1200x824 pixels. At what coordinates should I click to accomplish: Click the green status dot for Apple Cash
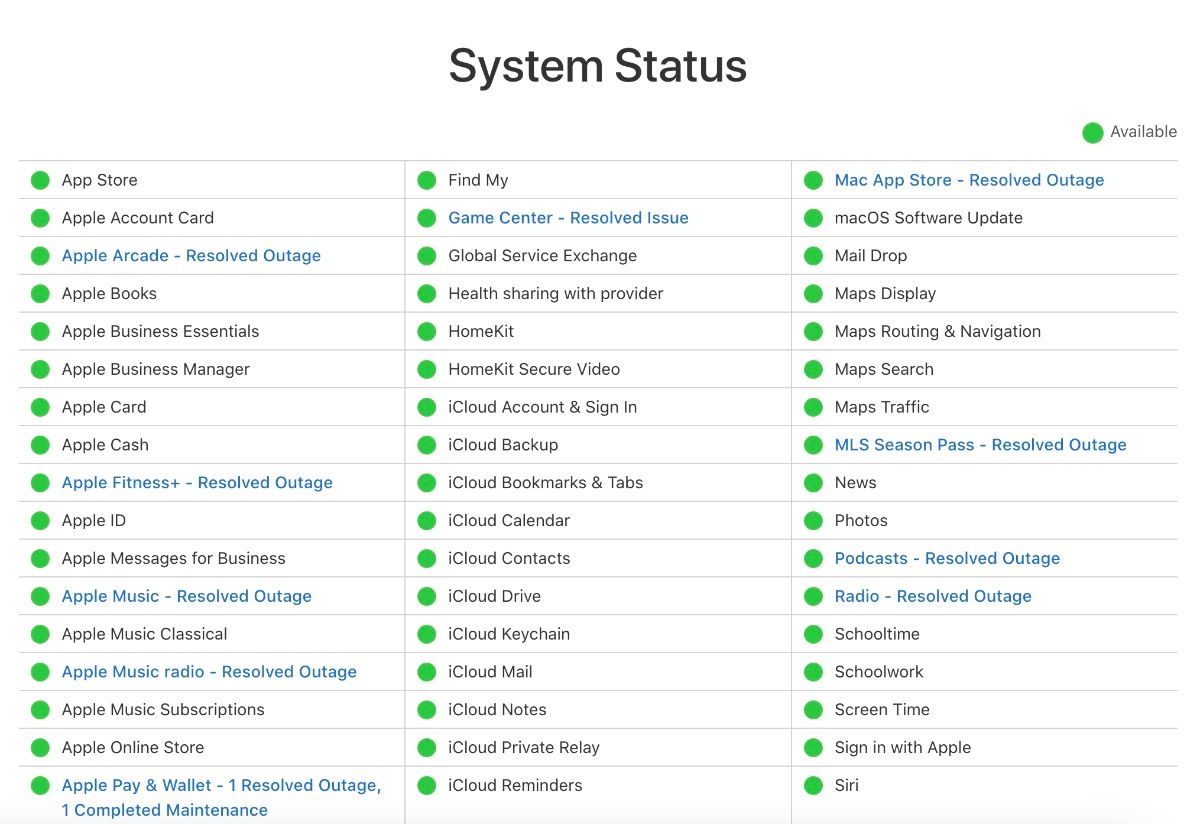coord(40,445)
